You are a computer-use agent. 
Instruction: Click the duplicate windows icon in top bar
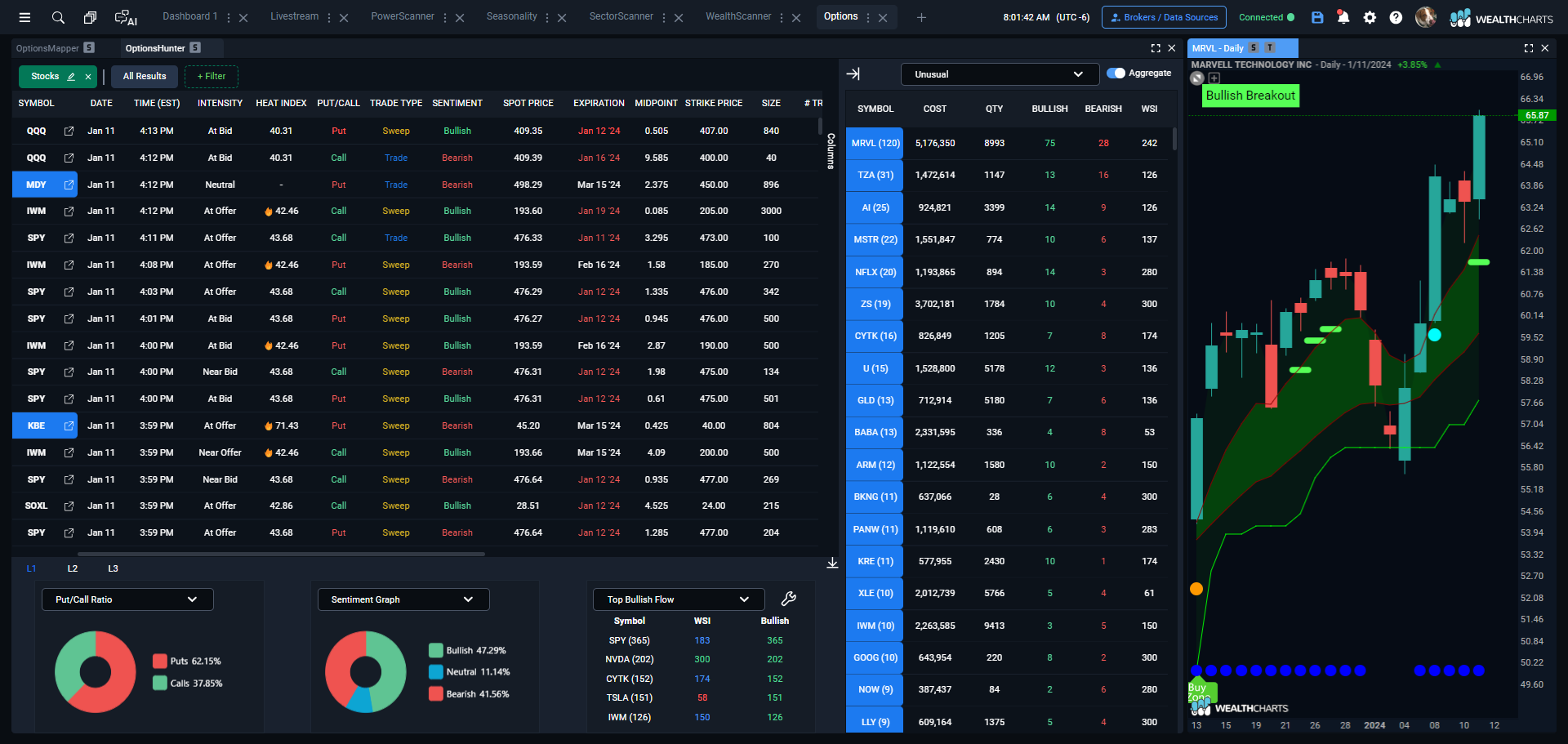pyautogui.click(x=90, y=17)
